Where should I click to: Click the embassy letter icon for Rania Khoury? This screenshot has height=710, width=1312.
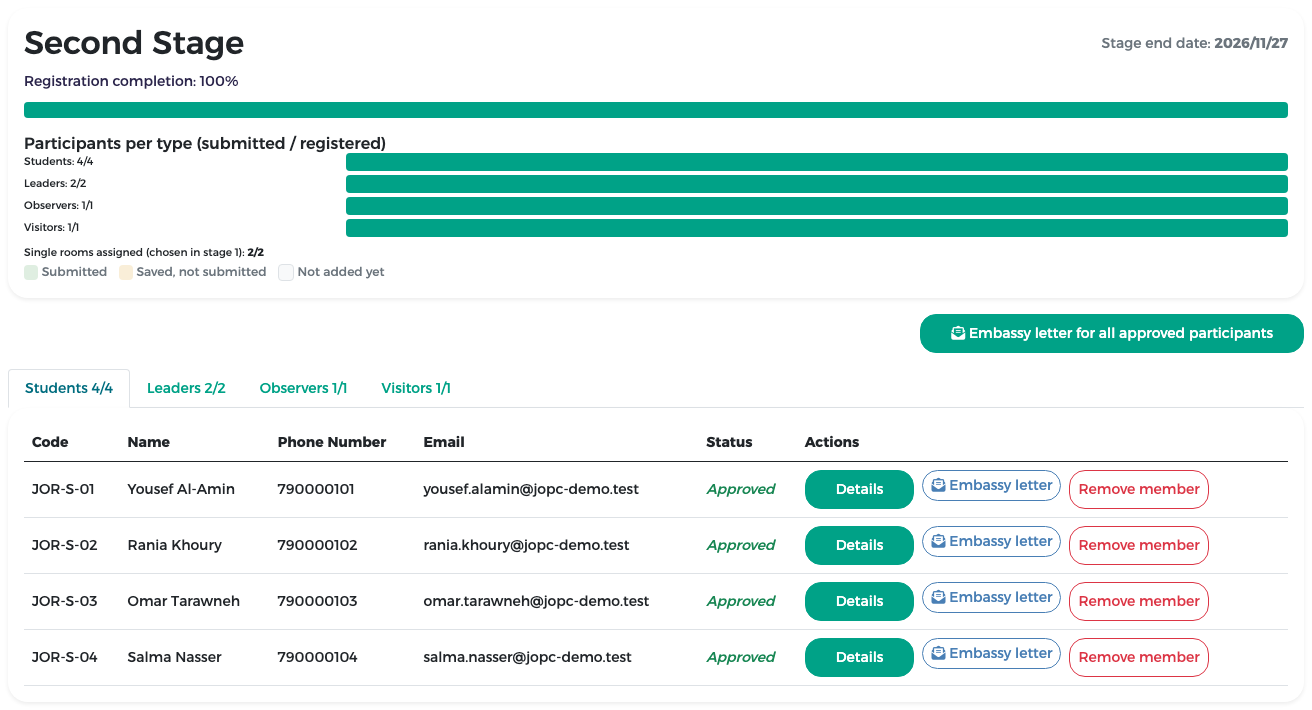[938, 541]
